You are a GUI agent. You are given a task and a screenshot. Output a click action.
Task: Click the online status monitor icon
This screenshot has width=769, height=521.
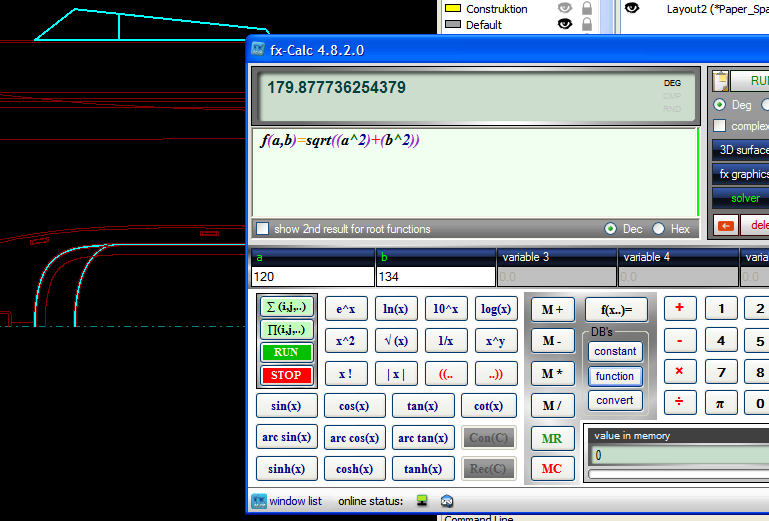[x=422, y=501]
